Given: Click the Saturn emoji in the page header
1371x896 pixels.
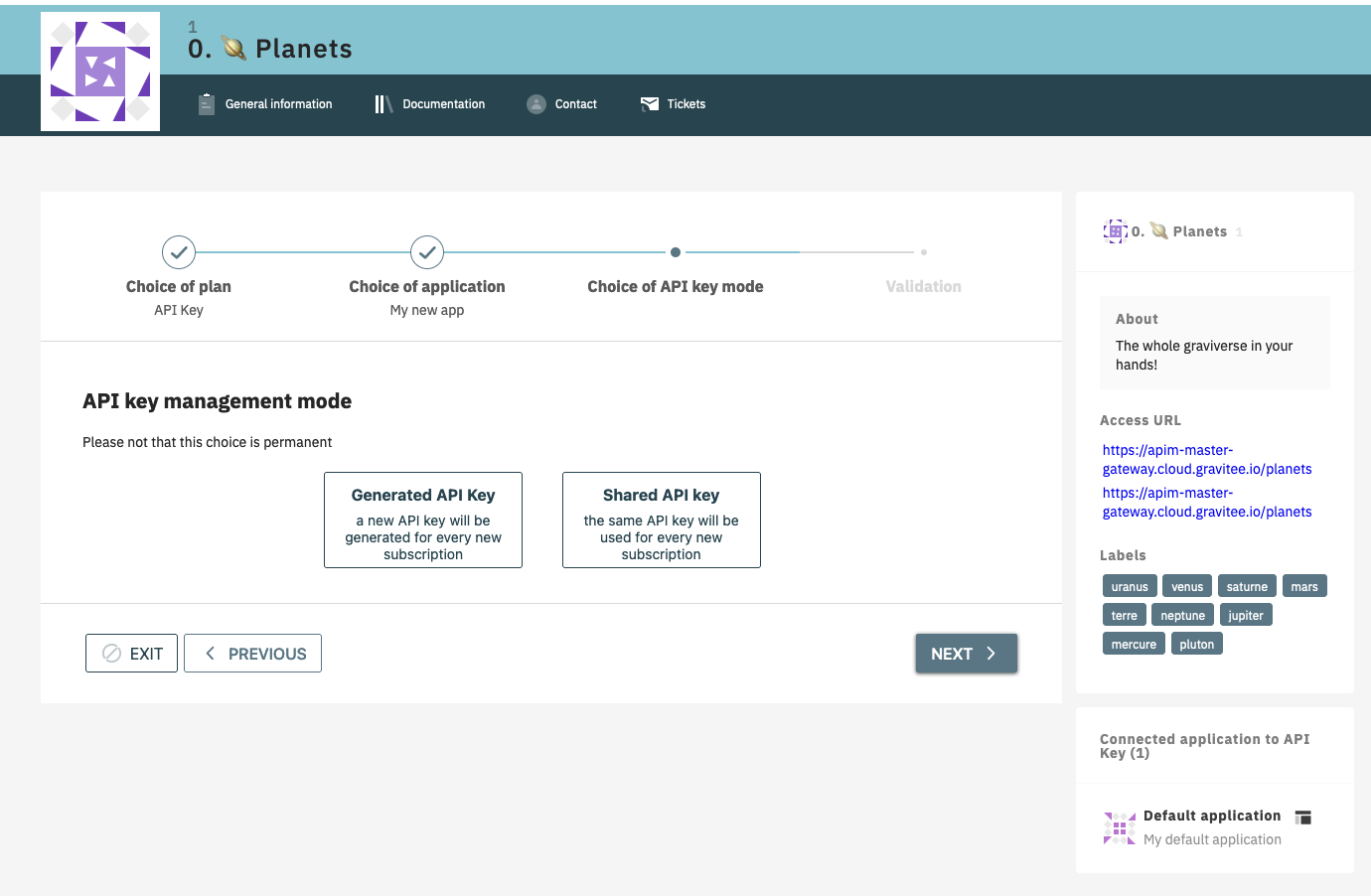Looking at the screenshot, I should click(231, 47).
